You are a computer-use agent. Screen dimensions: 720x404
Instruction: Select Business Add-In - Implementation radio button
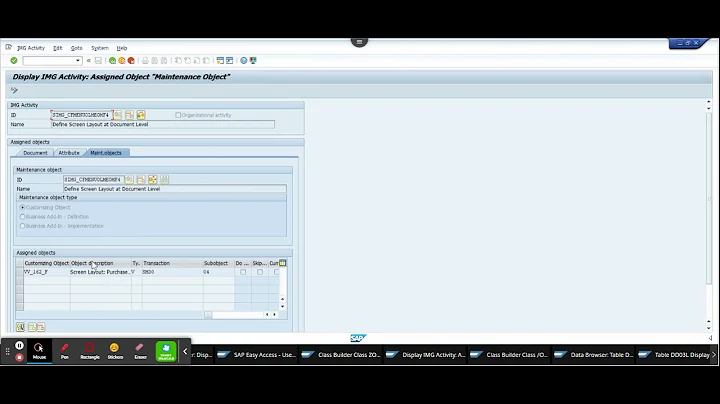click(22, 226)
